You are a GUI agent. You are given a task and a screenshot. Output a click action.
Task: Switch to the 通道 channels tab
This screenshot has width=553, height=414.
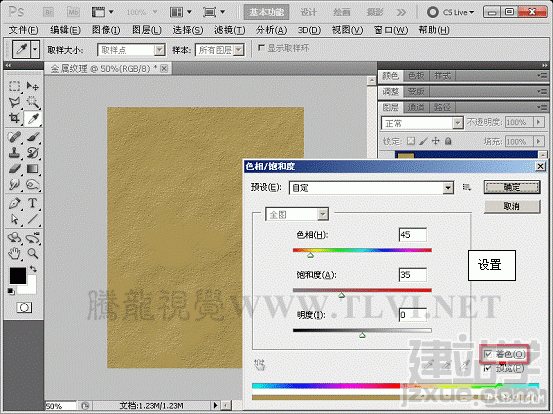coord(416,107)
